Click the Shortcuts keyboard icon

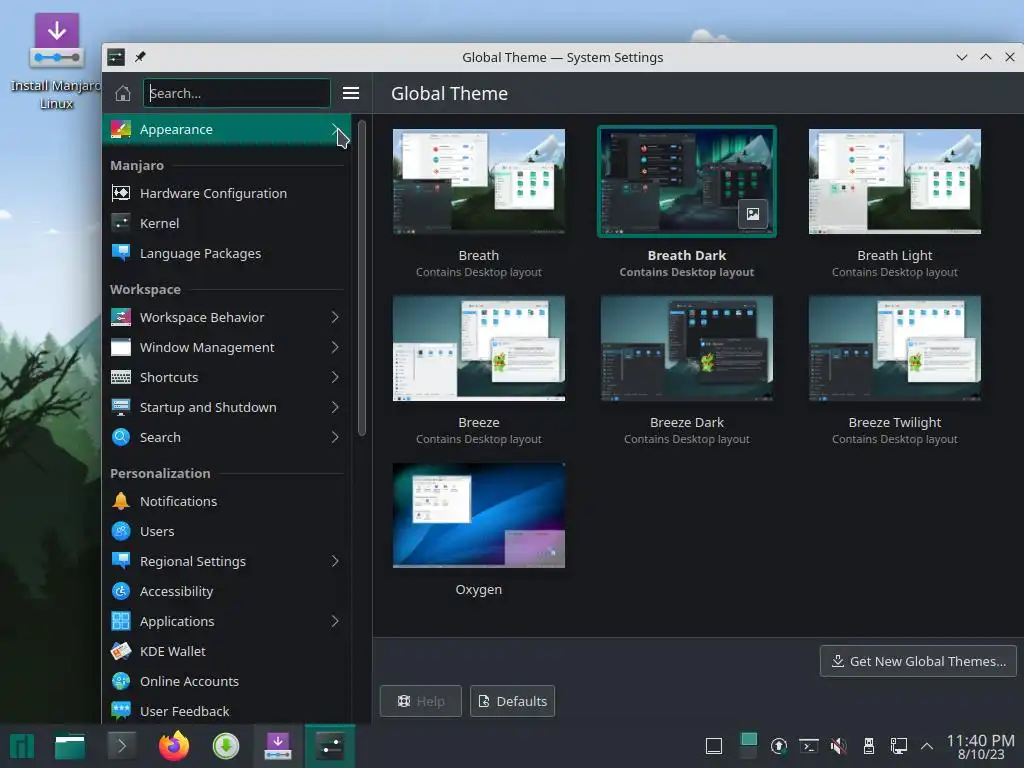pyautogui.click(x=121, y=377)
